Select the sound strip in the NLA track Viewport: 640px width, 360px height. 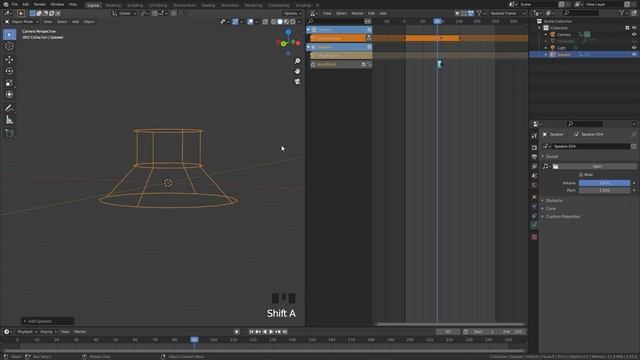point(440,64)
